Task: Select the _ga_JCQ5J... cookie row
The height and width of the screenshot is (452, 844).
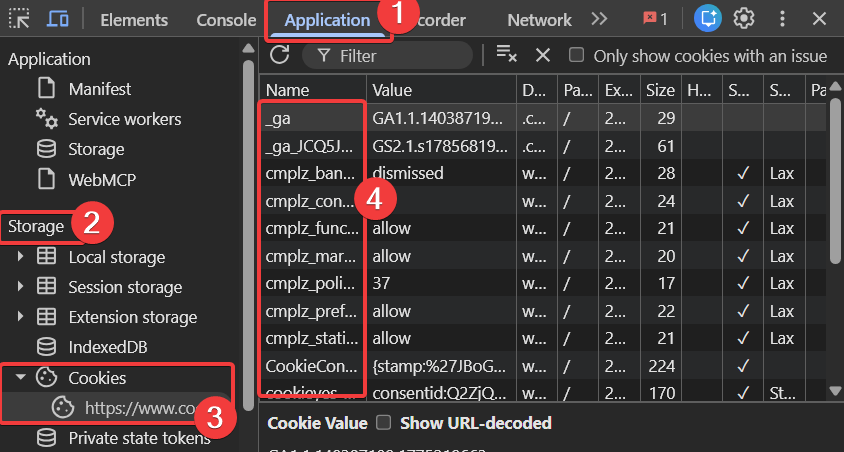Action: [x=544, y=146]
